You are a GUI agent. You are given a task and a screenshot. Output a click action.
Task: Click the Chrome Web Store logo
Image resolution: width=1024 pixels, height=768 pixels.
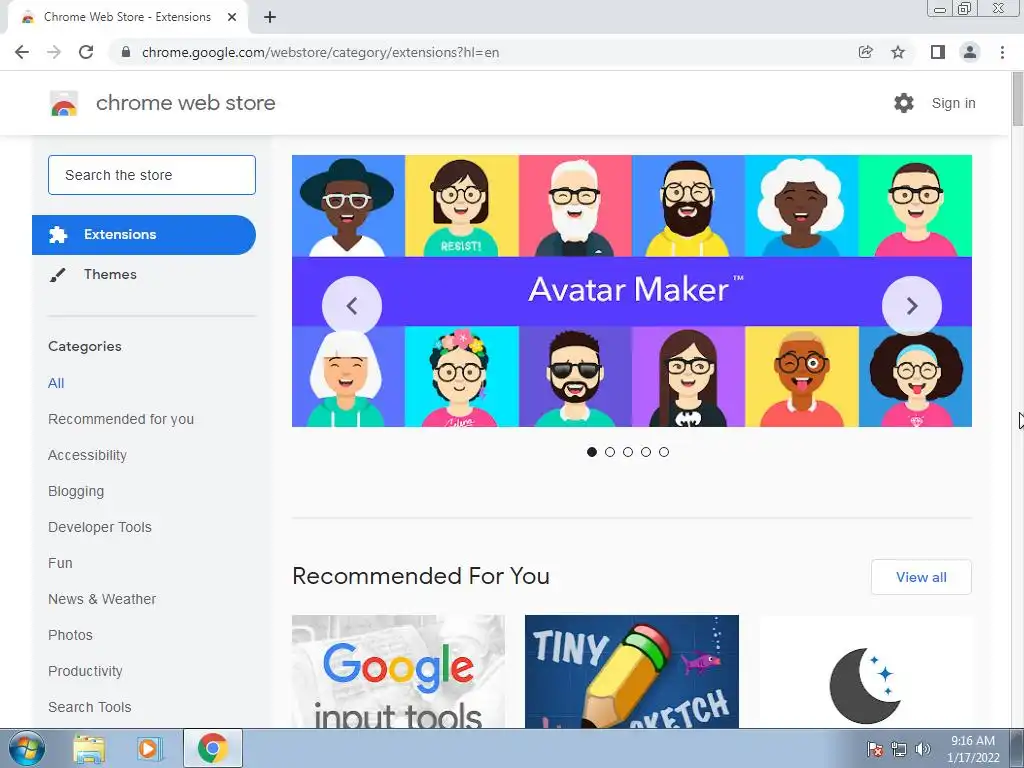tap(64, 103)
